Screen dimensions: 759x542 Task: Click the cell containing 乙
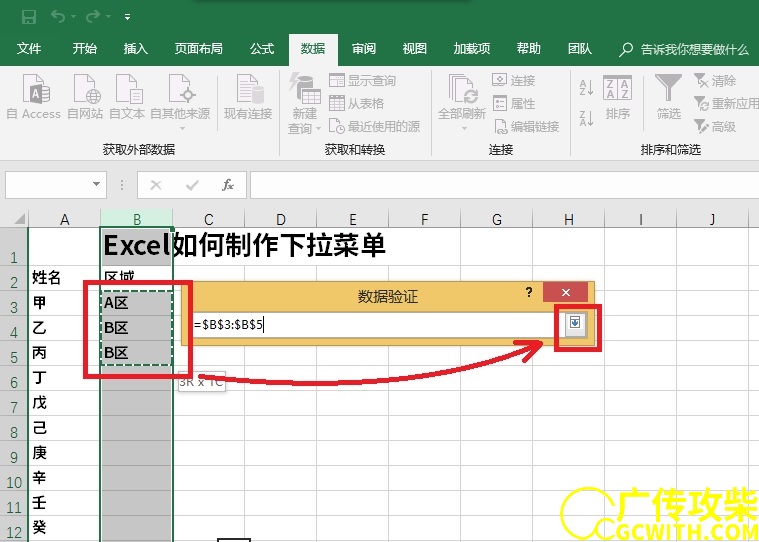pos(64,329)
